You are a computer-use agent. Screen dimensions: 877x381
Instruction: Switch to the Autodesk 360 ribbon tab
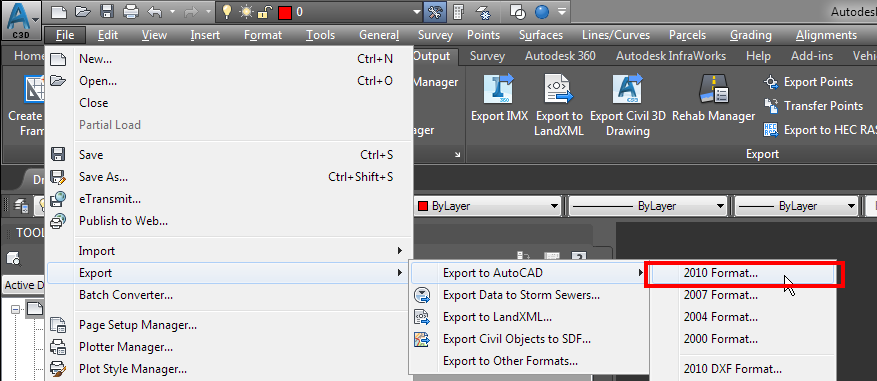click(x=560, y=56)
